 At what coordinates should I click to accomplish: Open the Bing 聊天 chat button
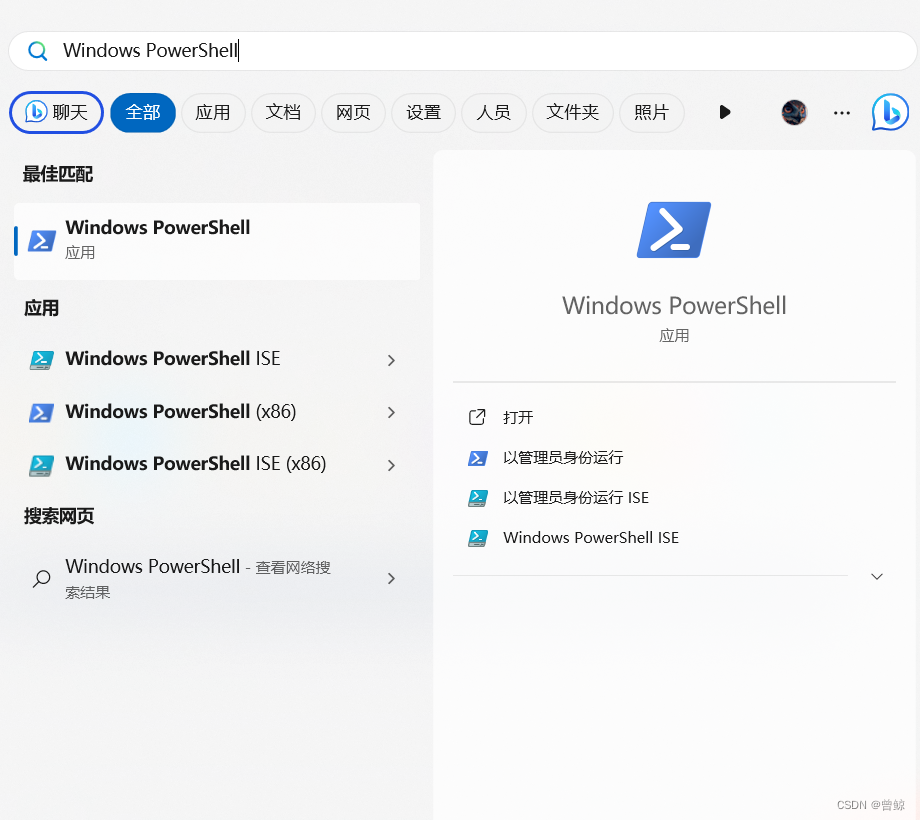pyautogui.click(x=56, y=112)
